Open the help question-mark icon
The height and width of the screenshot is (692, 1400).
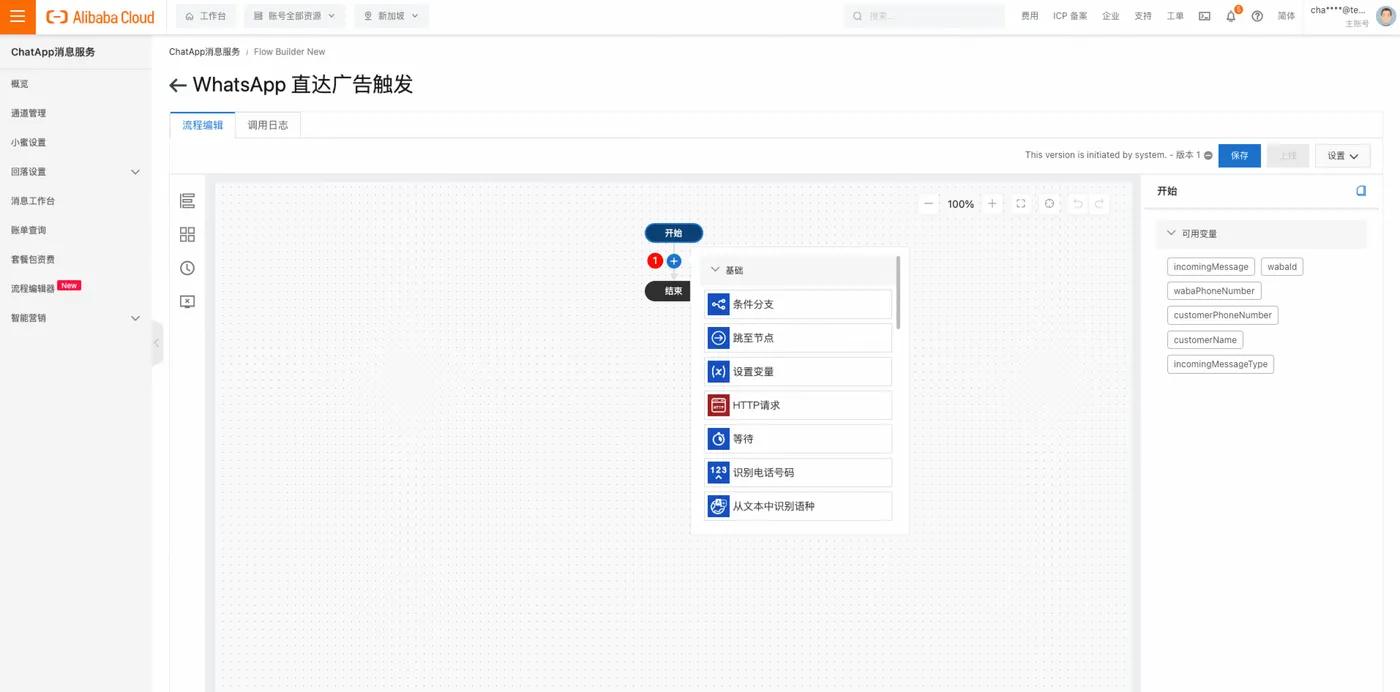coord(1257,16)
